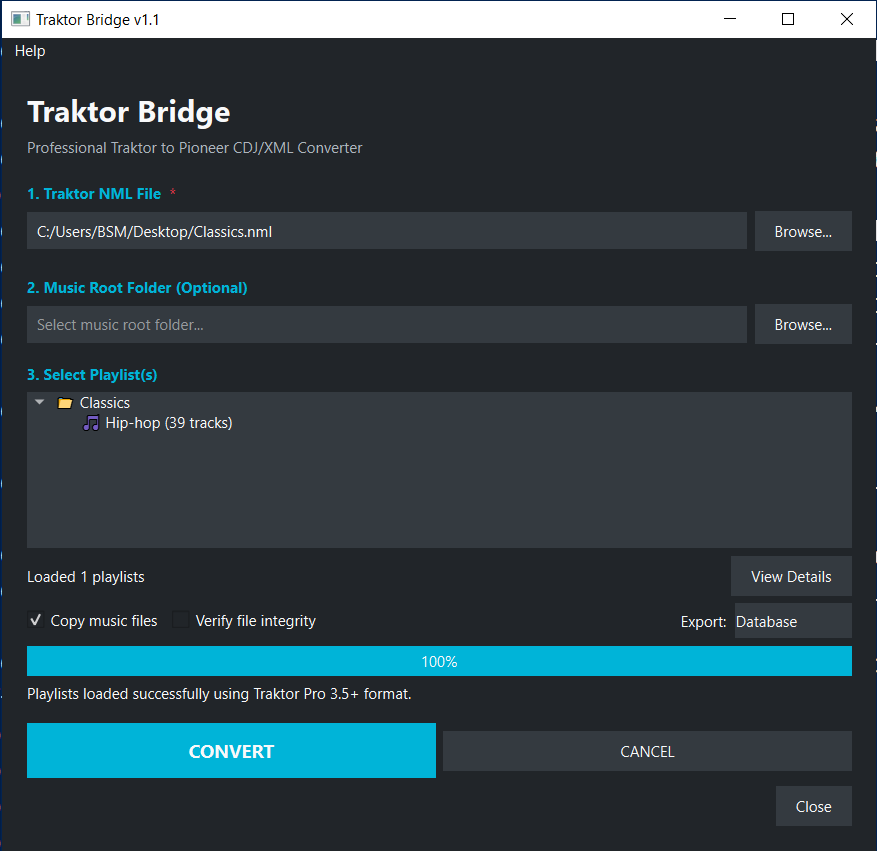Minimize the Traktor Bridge window
Image resolution: width=877 pixels, height=851 pixels.
729,19
